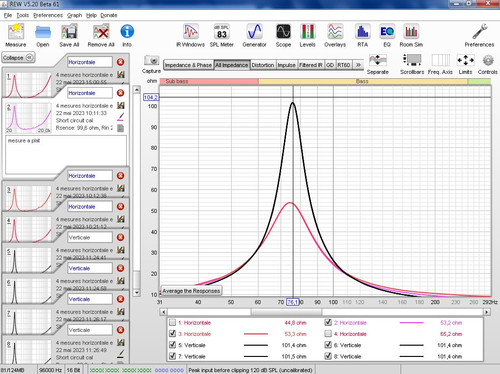The width and height of the screenshot is (500, 374).
Task: Click the horizontal scrollbar left arrow
Action: tap(163, 312)
